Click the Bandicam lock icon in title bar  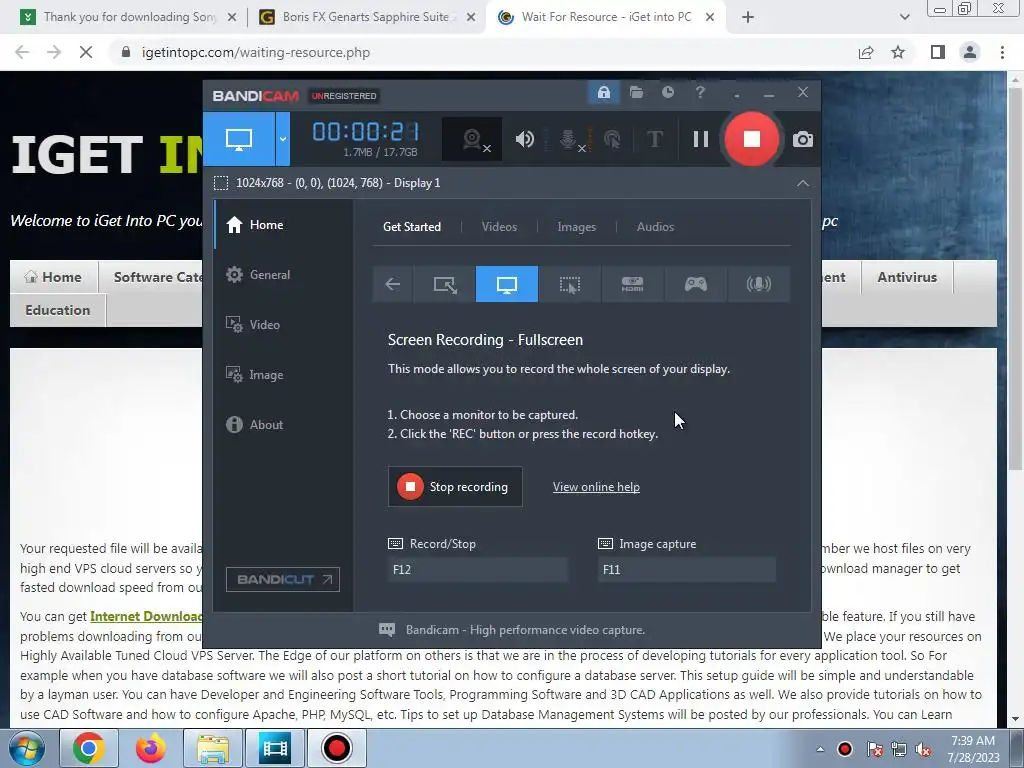603,93
